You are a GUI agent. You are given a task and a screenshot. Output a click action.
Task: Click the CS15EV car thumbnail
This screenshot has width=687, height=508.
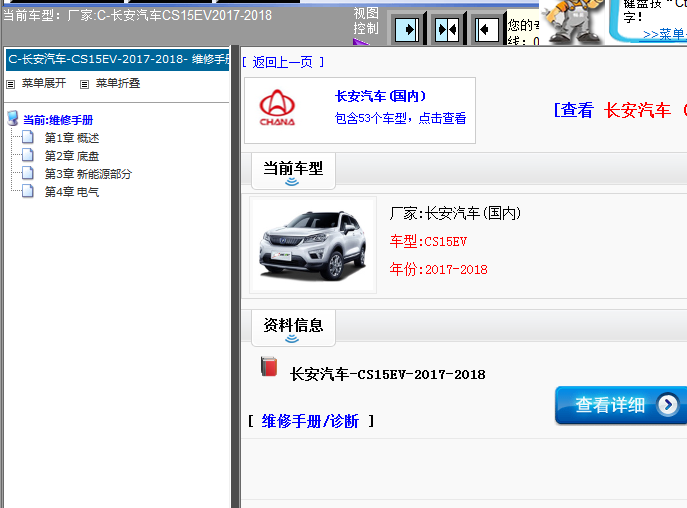pos(312,246)
